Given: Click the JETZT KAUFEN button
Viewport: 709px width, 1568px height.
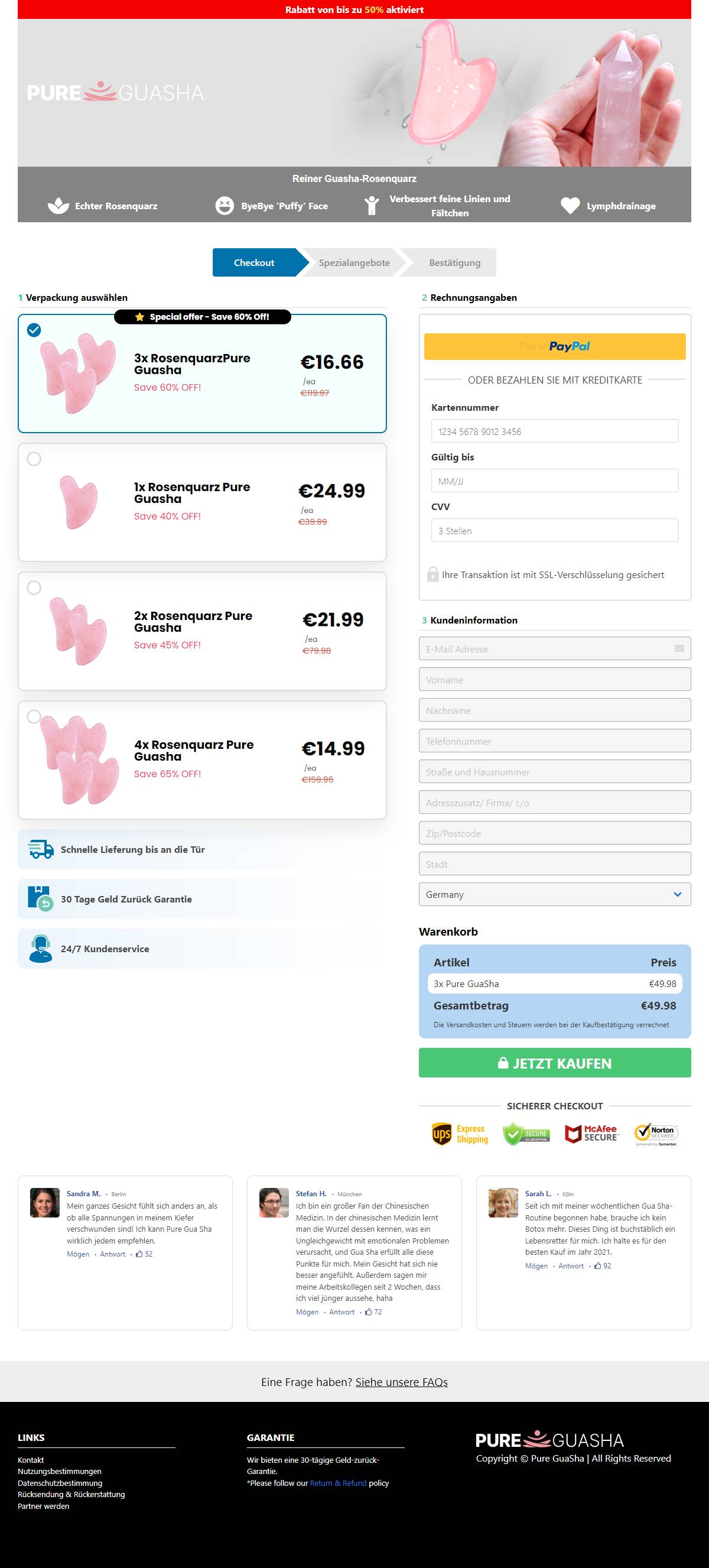Looking at the screenshot, I should tap(554, 1063).
